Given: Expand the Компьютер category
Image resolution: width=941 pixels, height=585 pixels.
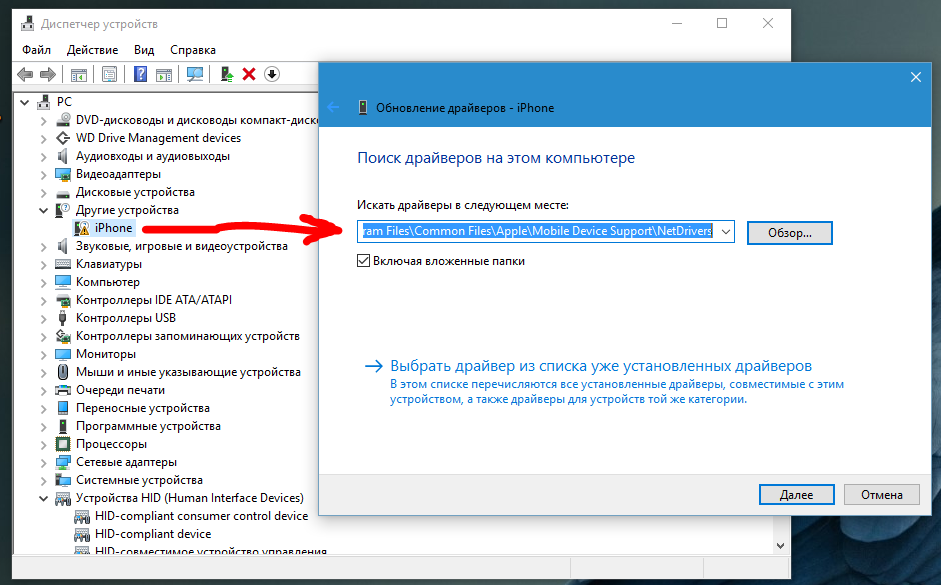Looking at the screenshot, I should pos(43,283).
